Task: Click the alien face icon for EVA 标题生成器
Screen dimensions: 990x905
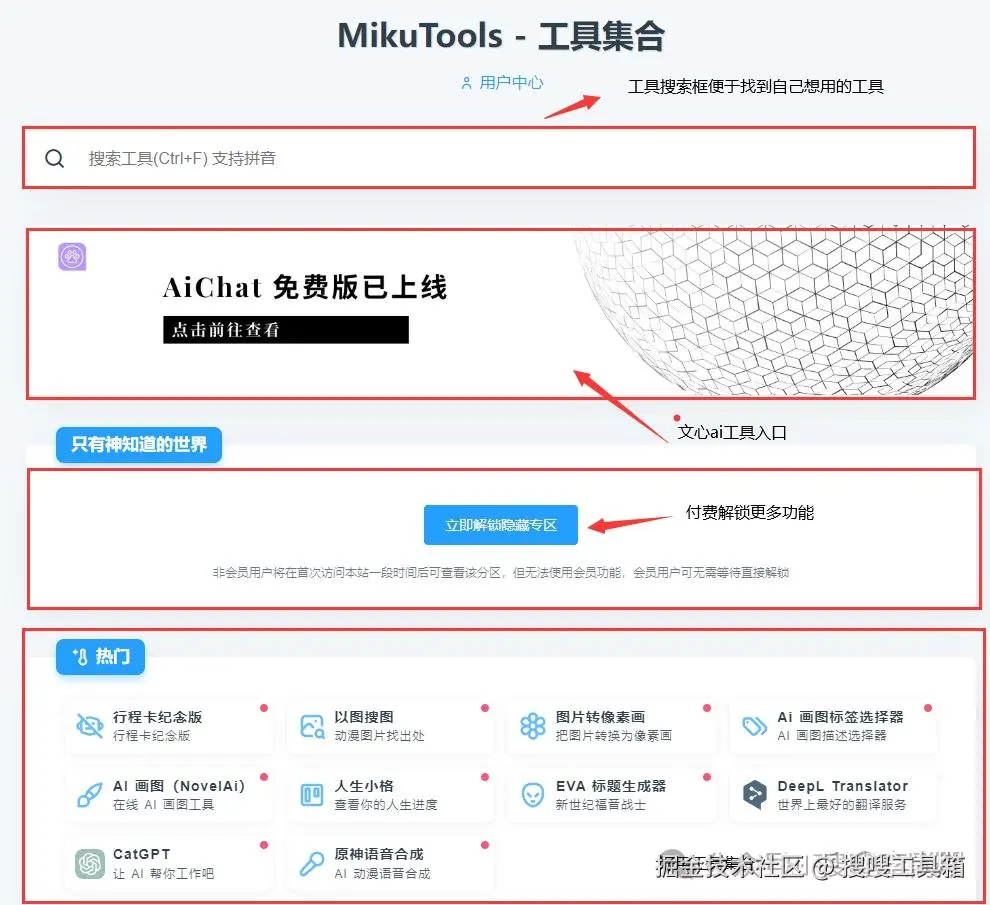Action: [x=533, y=795]
